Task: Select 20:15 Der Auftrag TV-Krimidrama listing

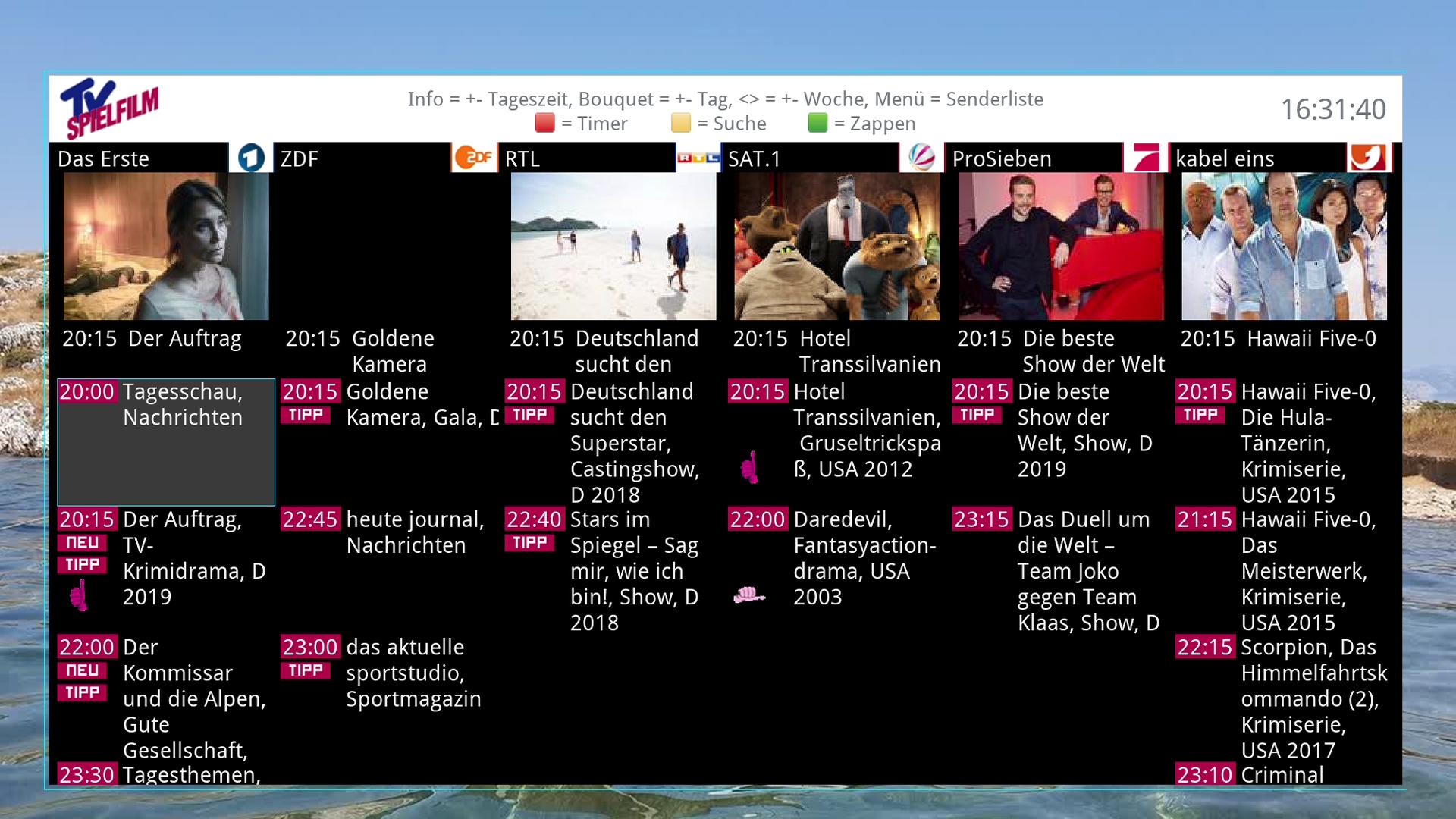Action: (166, 570)
